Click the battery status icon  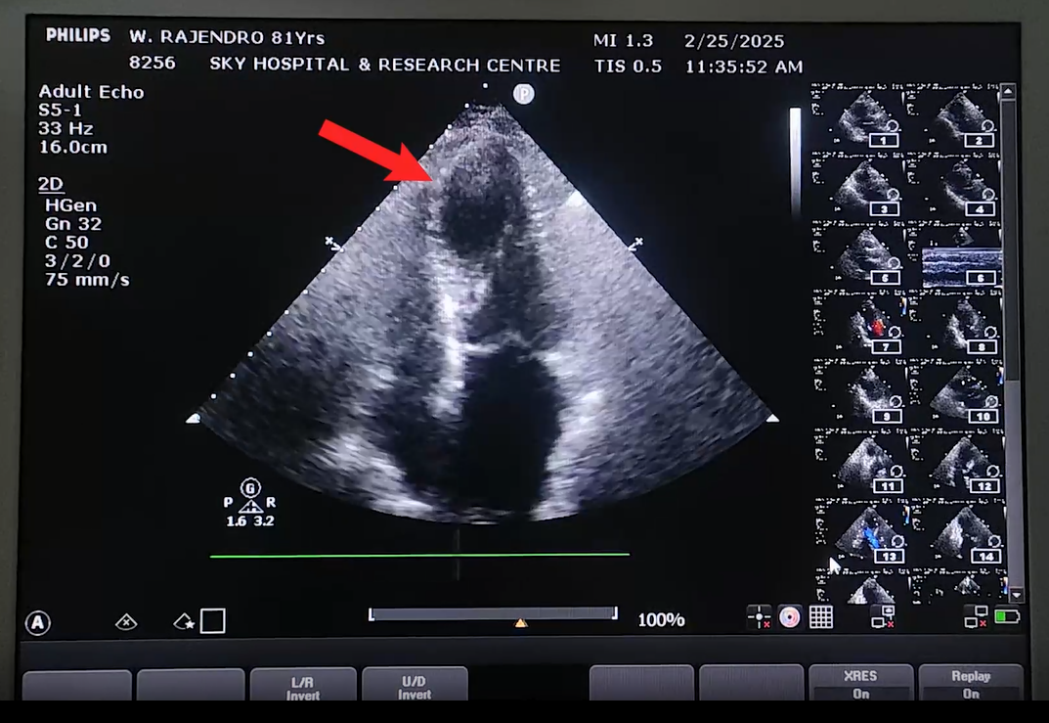tap(1006, 617)
